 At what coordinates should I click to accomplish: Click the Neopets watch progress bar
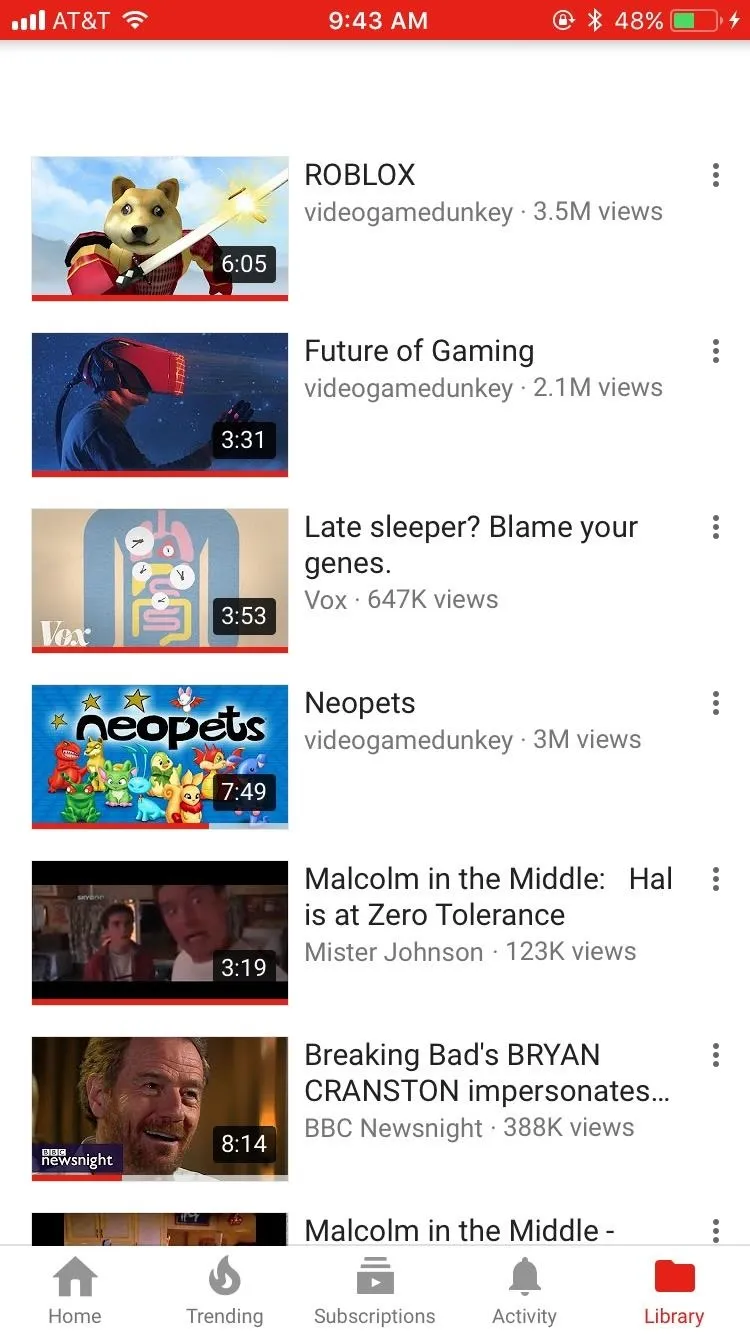click(160, 826)
